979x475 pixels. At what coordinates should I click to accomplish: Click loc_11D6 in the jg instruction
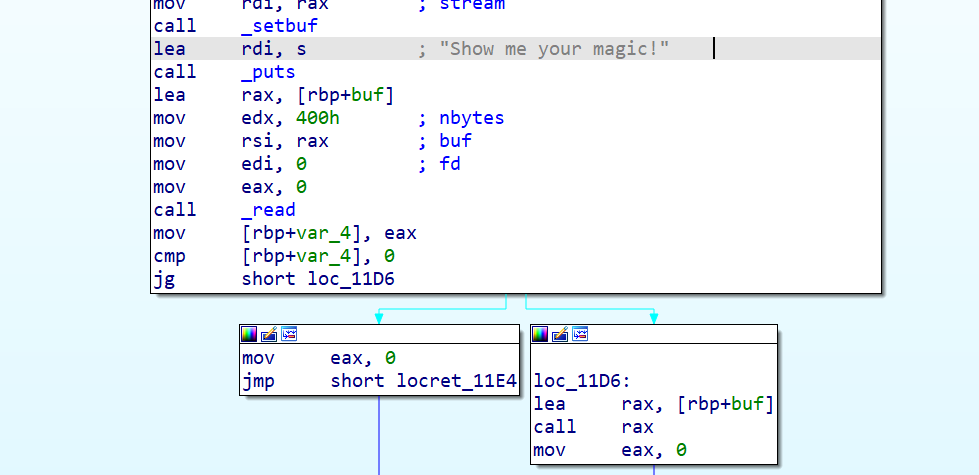[352, 279]
